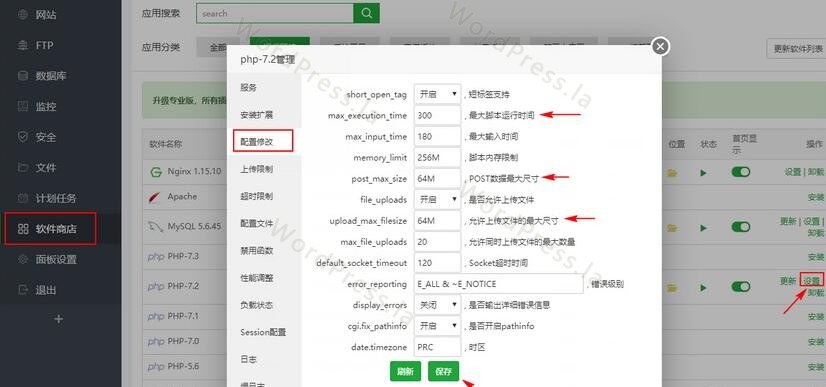Toggle the PHP-7.2 首页显示 switch
Viewport: 826px width, 387px height.
point(741,287)
